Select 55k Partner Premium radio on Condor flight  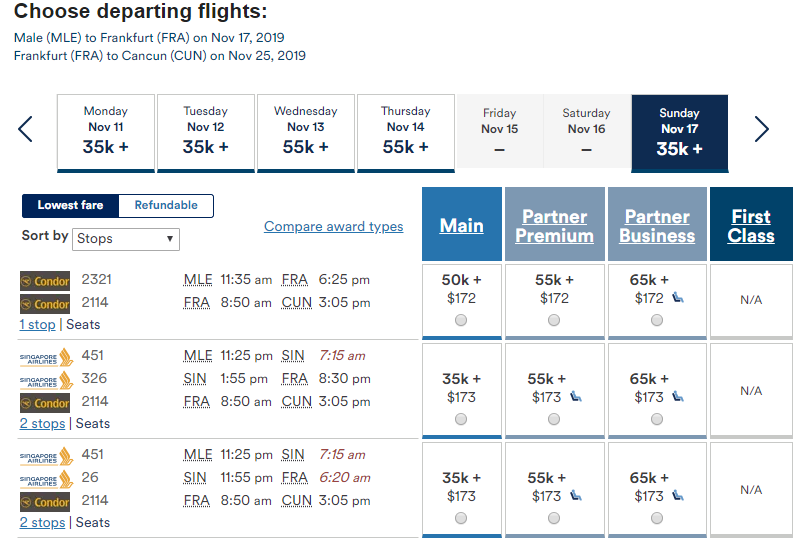[x=553, y=320]
